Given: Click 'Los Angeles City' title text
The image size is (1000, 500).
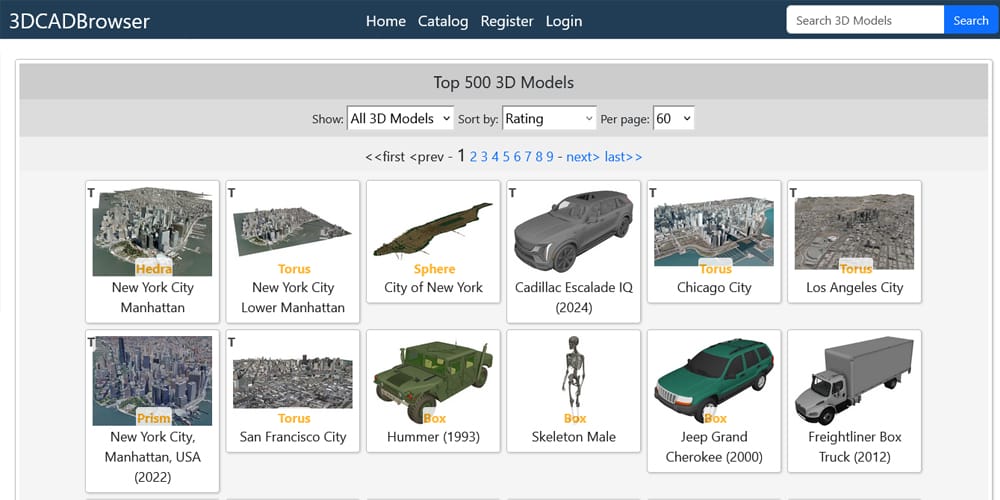Looking at the screenshot, I should pyautogui.click(x=854, y=288).
